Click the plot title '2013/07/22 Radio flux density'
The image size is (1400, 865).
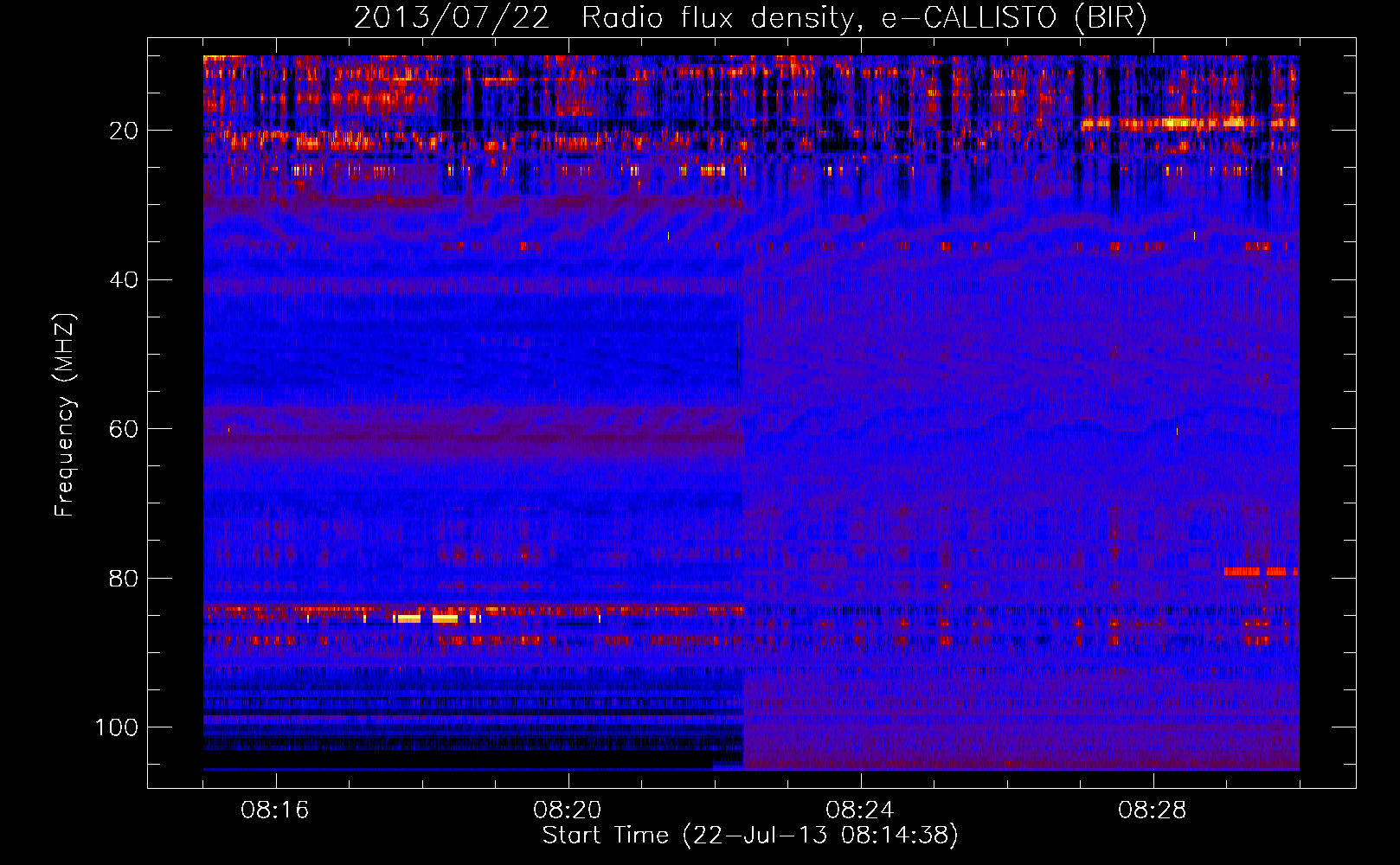[750, 17]
